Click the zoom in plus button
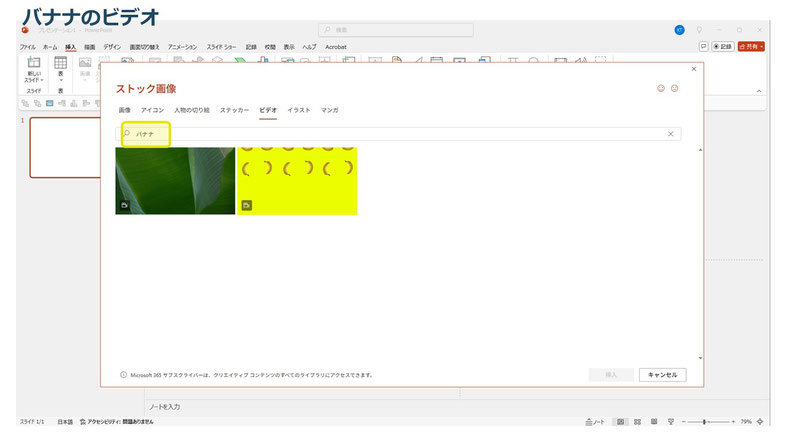Image resolution: width=785 pixels, height=442 pixels. point(733,422)
